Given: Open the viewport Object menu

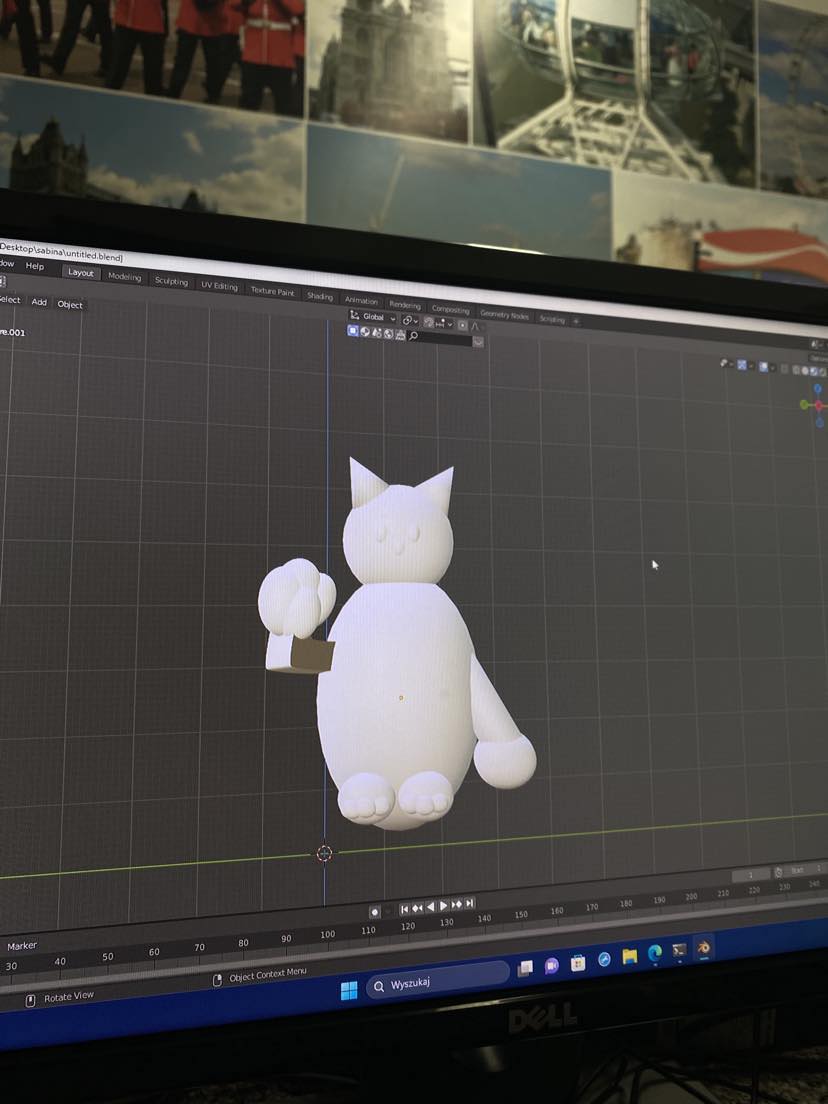Looking at the screenshot, I should [70, 304].
